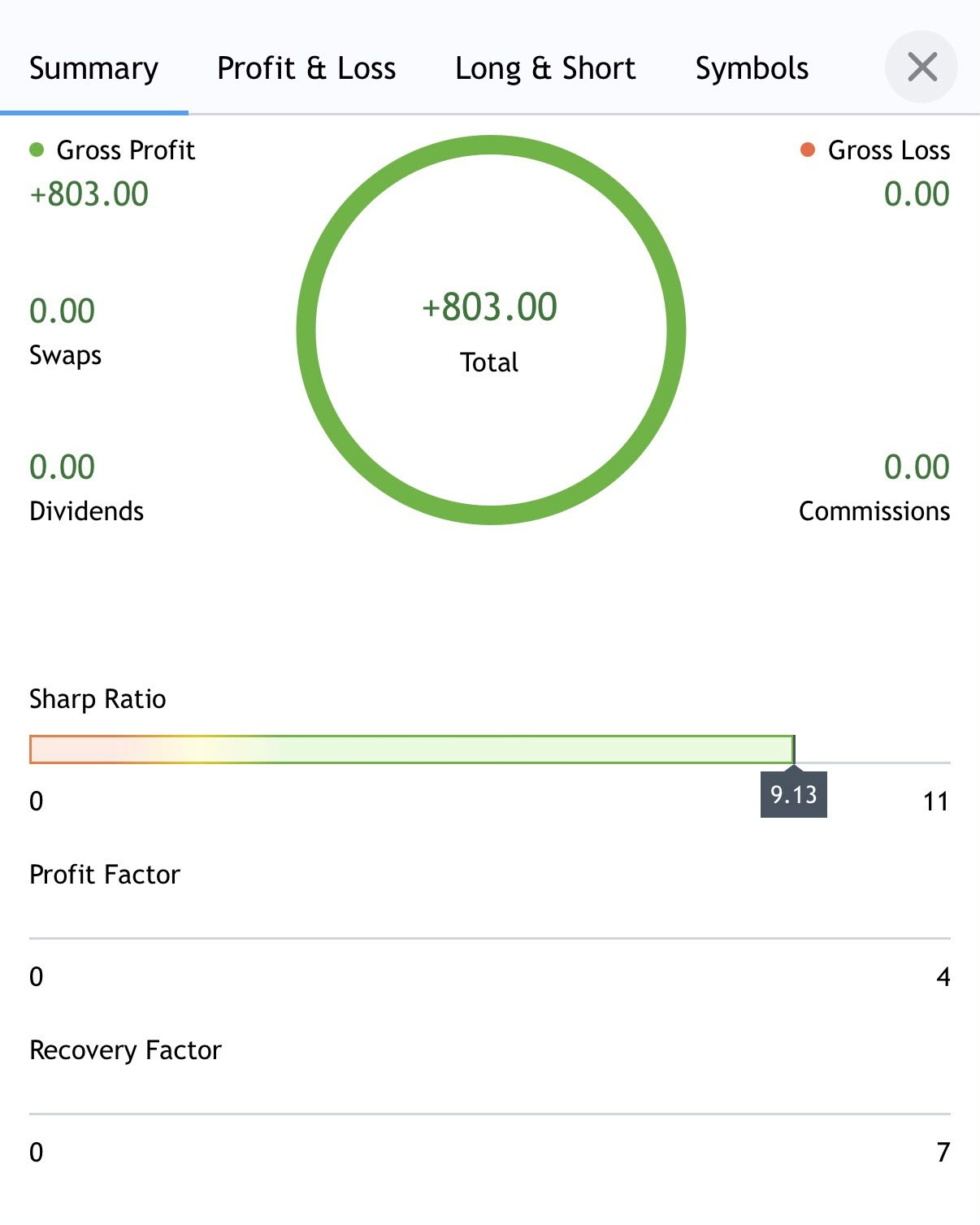Click the 9.13 Sharp Ratio value marker

(794, 794)
